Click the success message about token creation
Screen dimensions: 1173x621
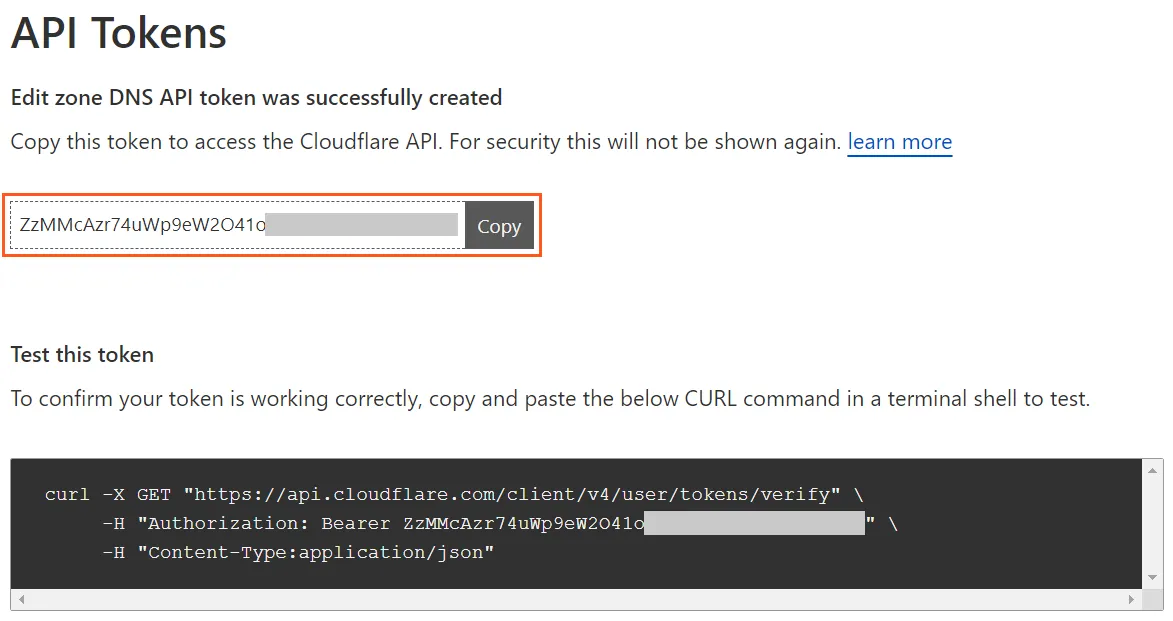pyautogui.click(x=255, y=97)
